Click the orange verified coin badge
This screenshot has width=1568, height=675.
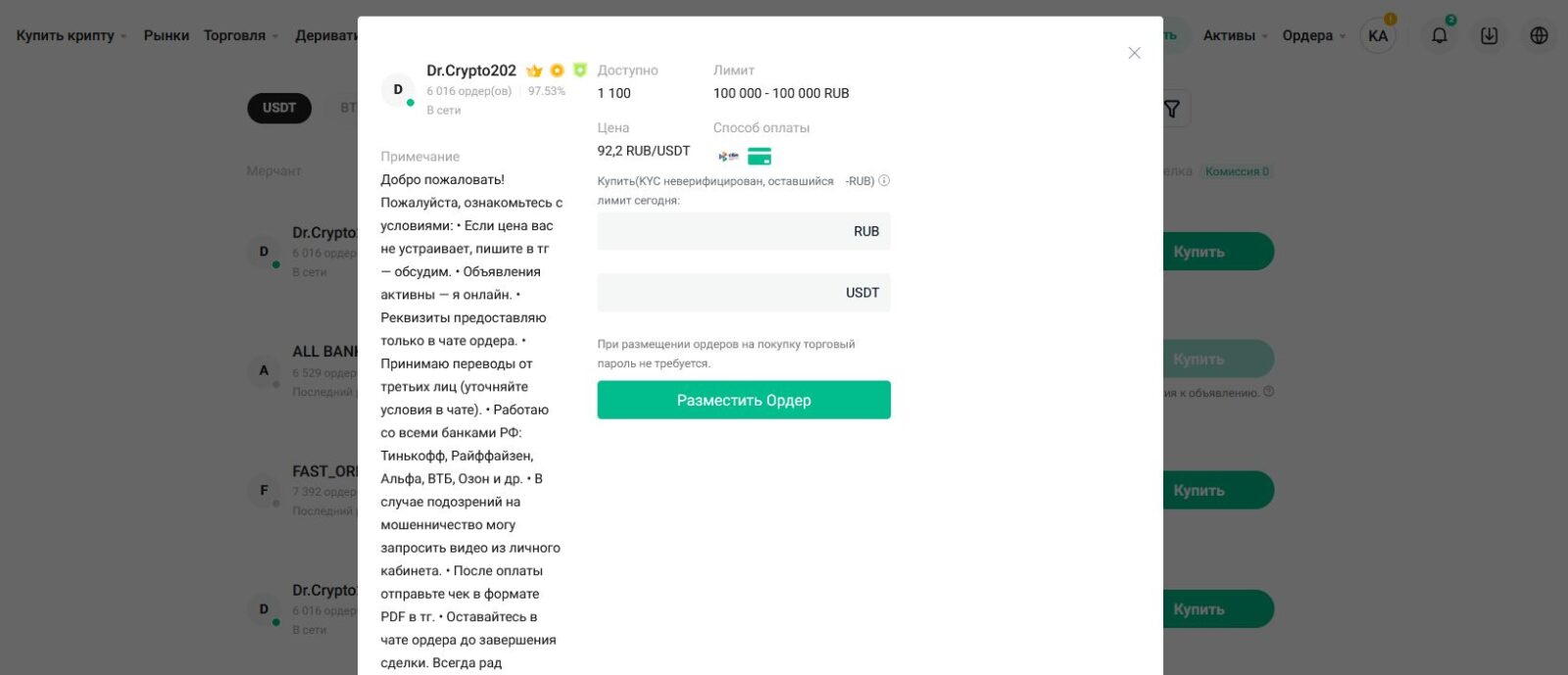click(557, 71)
